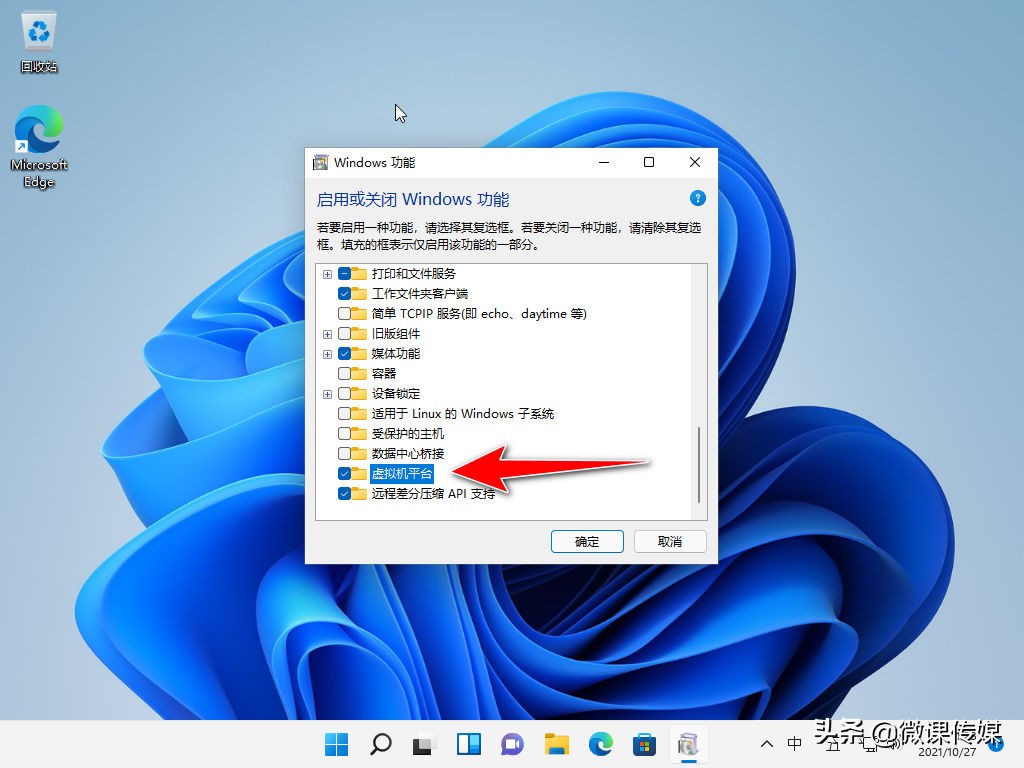The image size is (1024, 768).
Task: Launch Microsoft Edge from the taskbar
Action: [x=600, y=744]
